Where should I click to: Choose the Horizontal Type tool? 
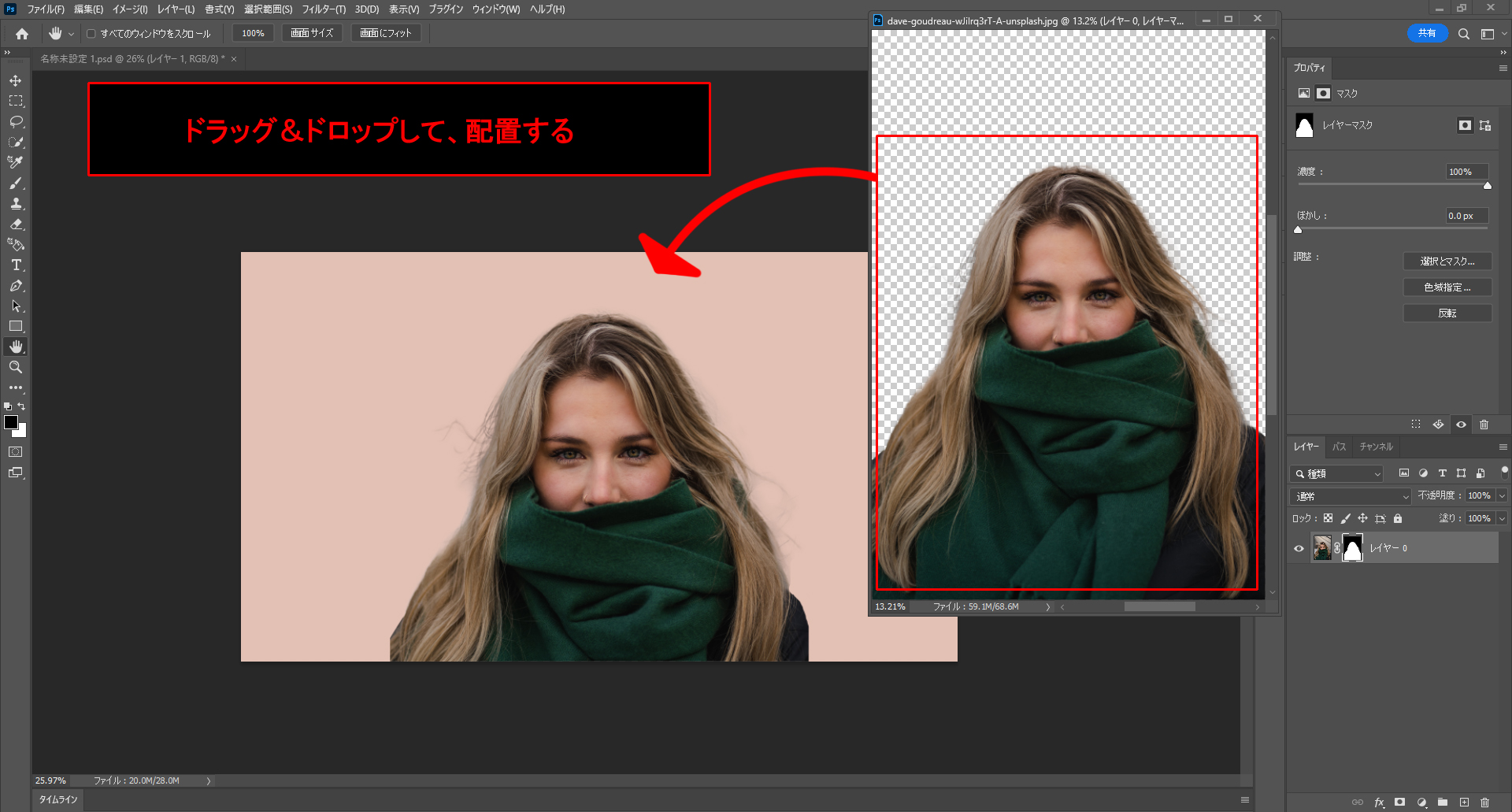(16, 265)
